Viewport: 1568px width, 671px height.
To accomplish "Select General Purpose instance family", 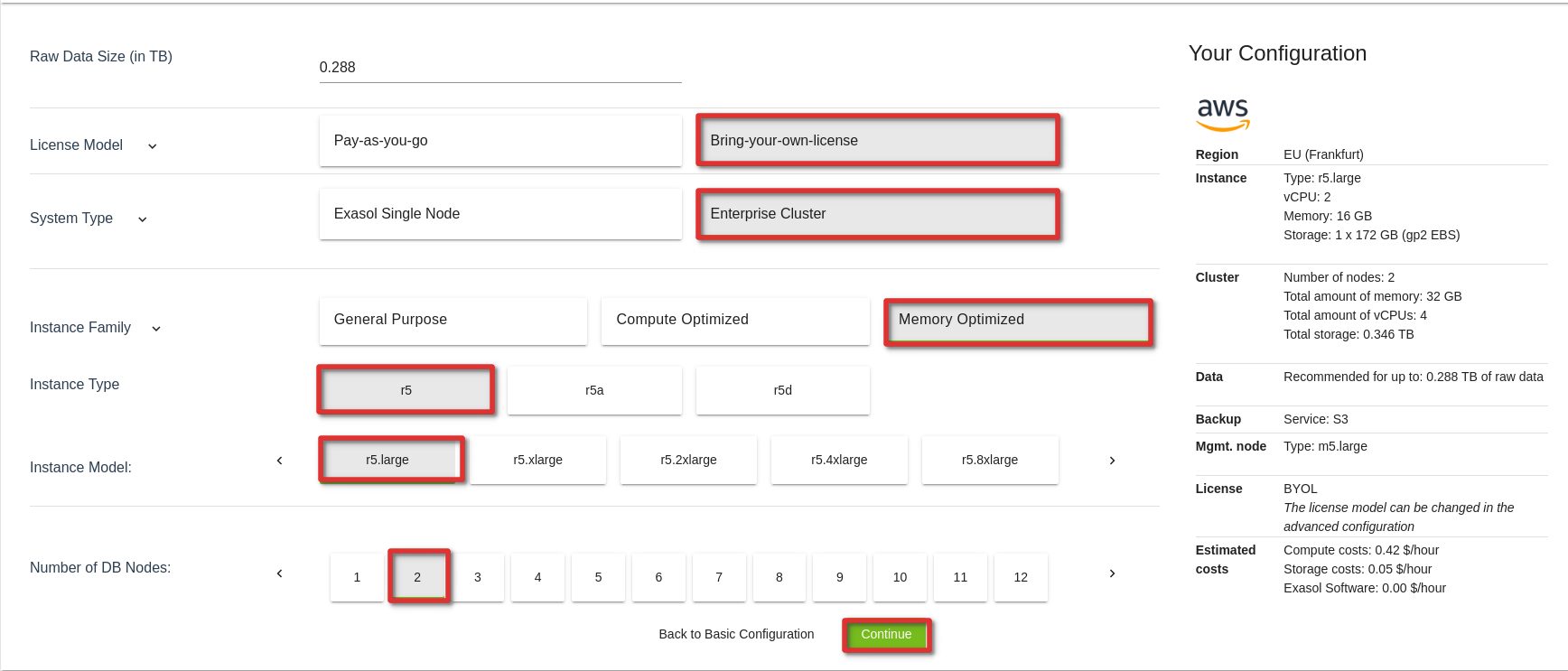I will click(453, 321).
